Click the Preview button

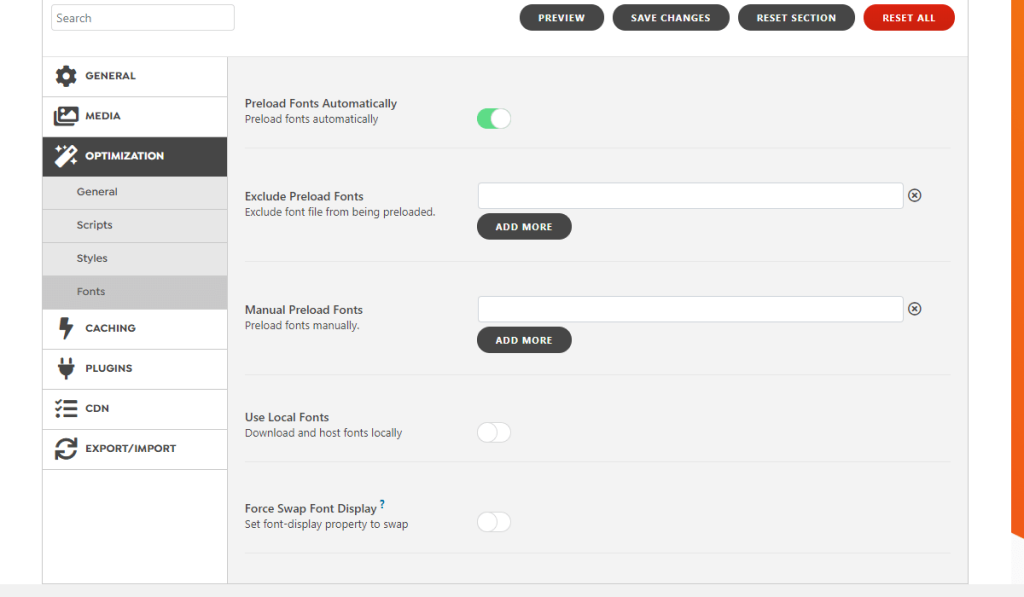562,18
